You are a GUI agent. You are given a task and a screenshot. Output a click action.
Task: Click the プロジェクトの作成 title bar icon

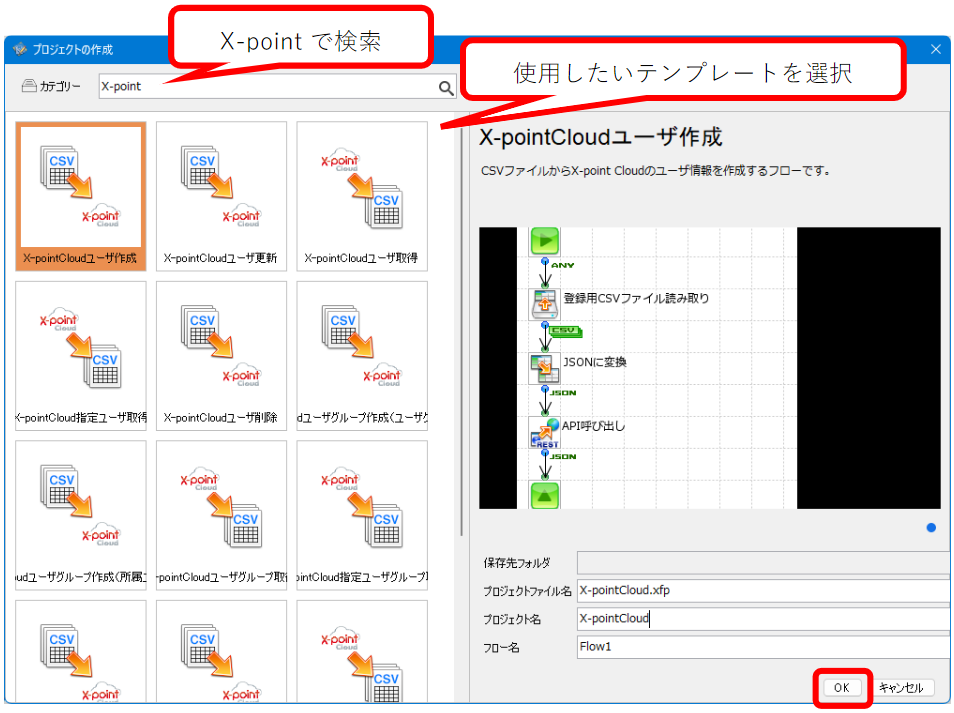(20, 49)
